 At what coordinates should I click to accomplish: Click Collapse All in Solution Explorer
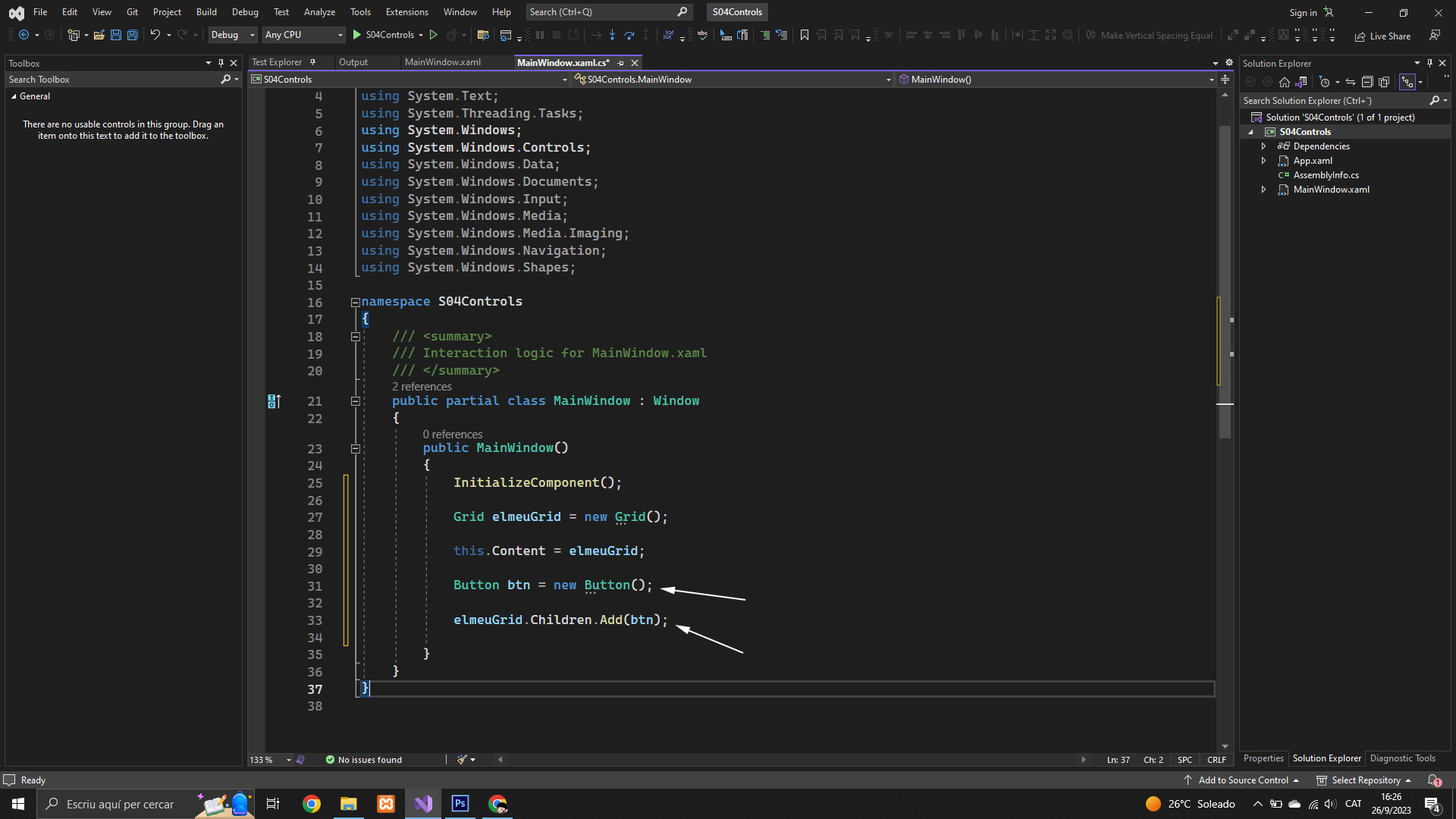1367,82
